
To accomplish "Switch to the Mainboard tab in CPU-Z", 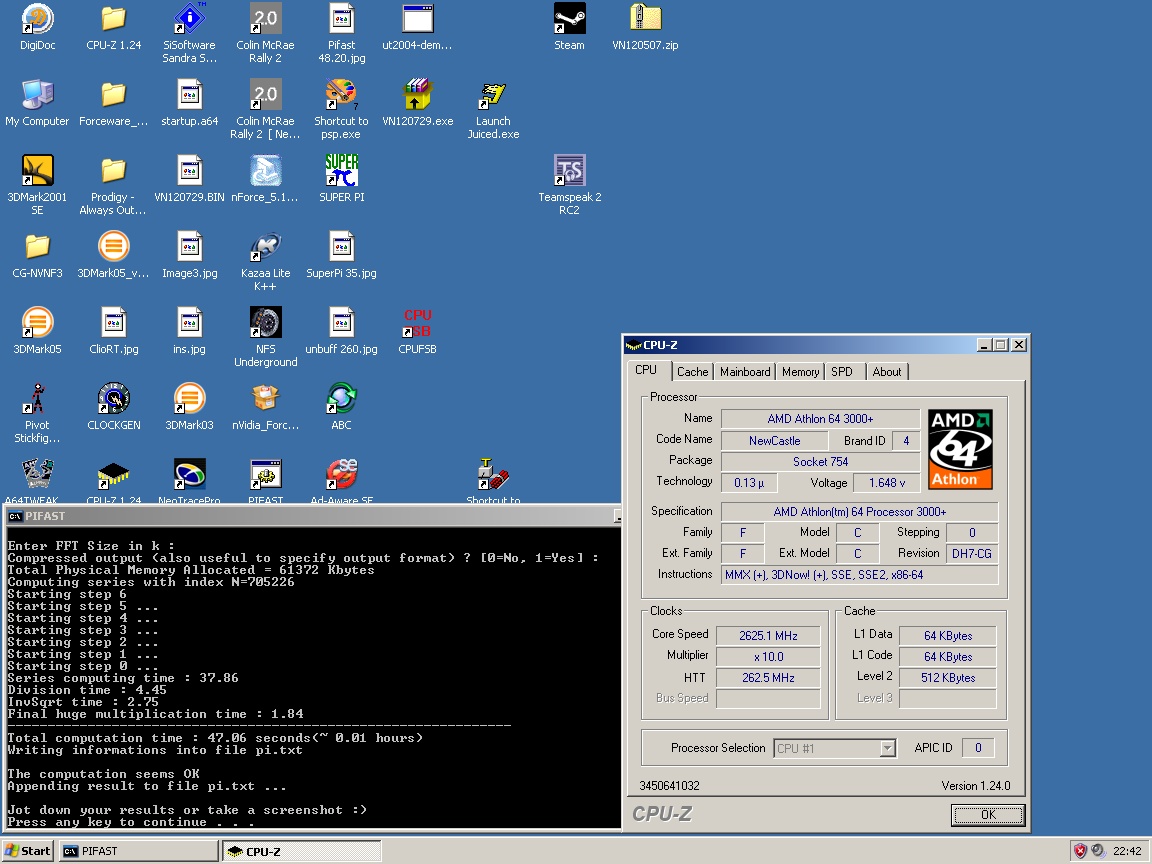I will 745,372.
